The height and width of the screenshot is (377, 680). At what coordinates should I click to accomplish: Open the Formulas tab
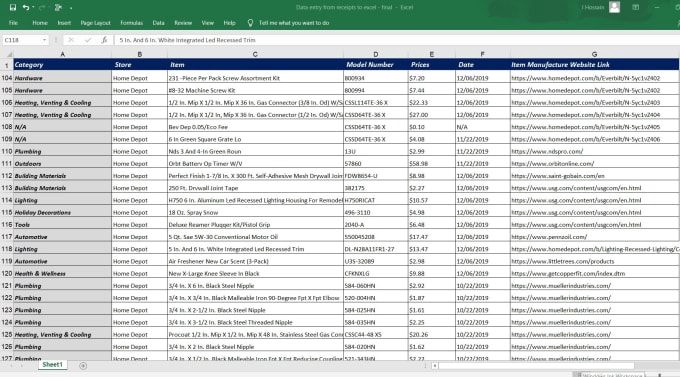click(x=131, y=23)
